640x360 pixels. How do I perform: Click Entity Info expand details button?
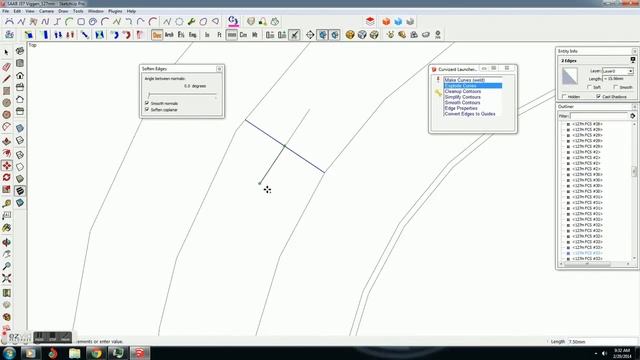tap(633, 60)
